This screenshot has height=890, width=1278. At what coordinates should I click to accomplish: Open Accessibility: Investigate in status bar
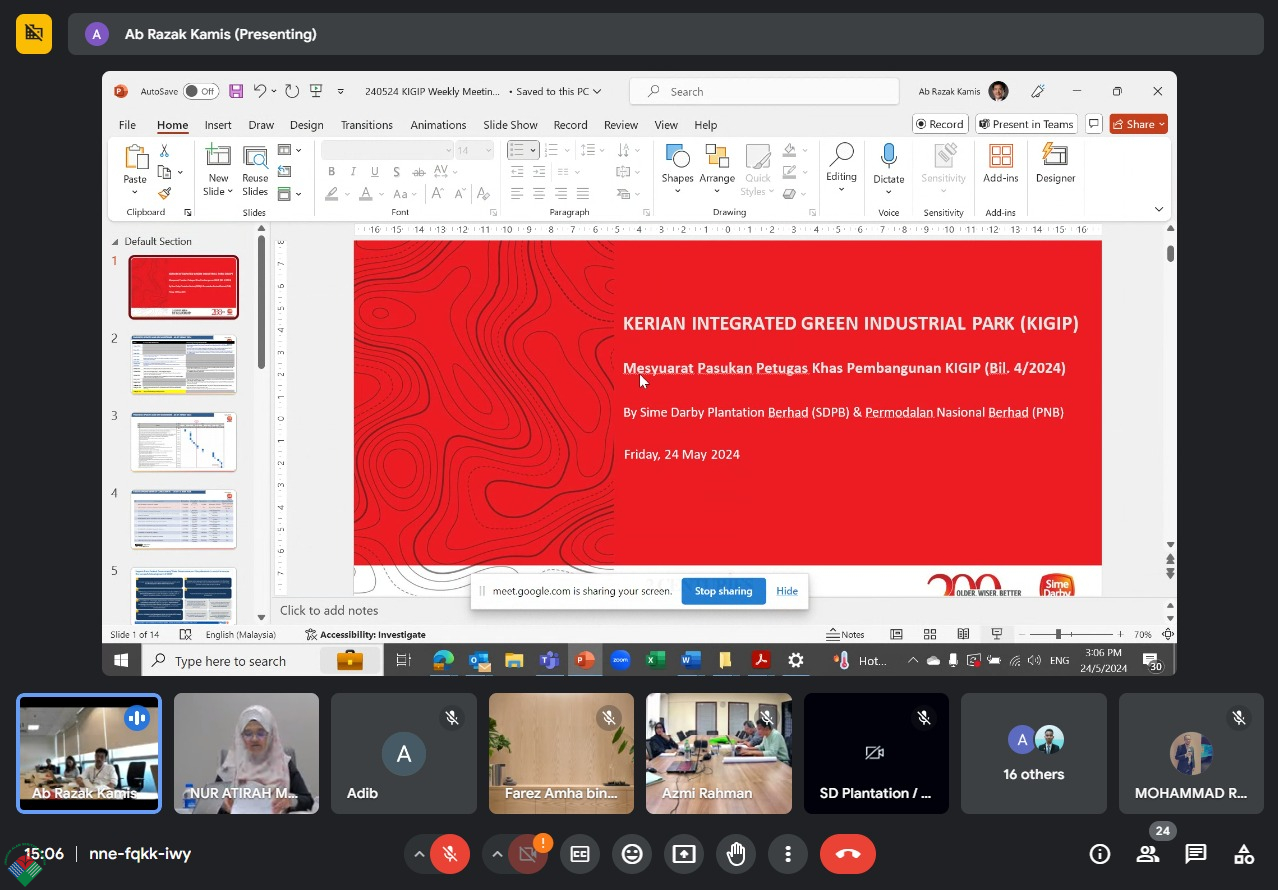365,634
